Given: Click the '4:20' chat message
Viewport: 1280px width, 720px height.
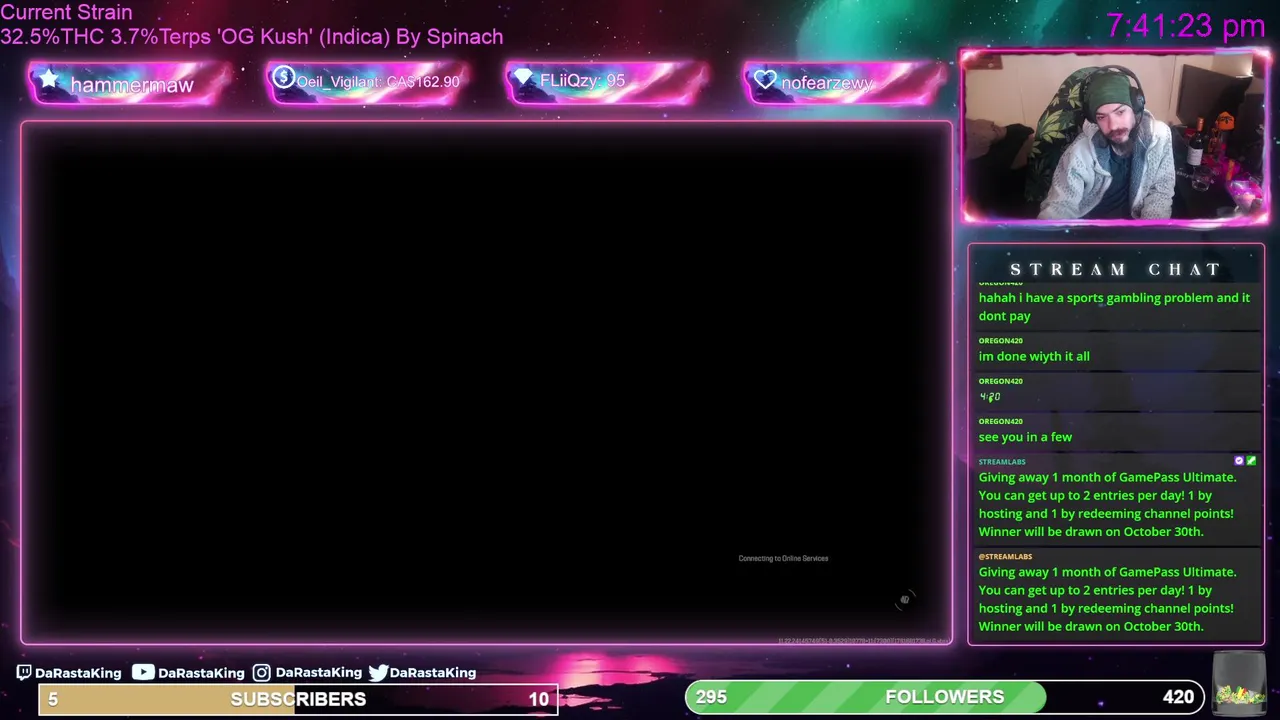Looking at the screenshot, I should [989, 397].
